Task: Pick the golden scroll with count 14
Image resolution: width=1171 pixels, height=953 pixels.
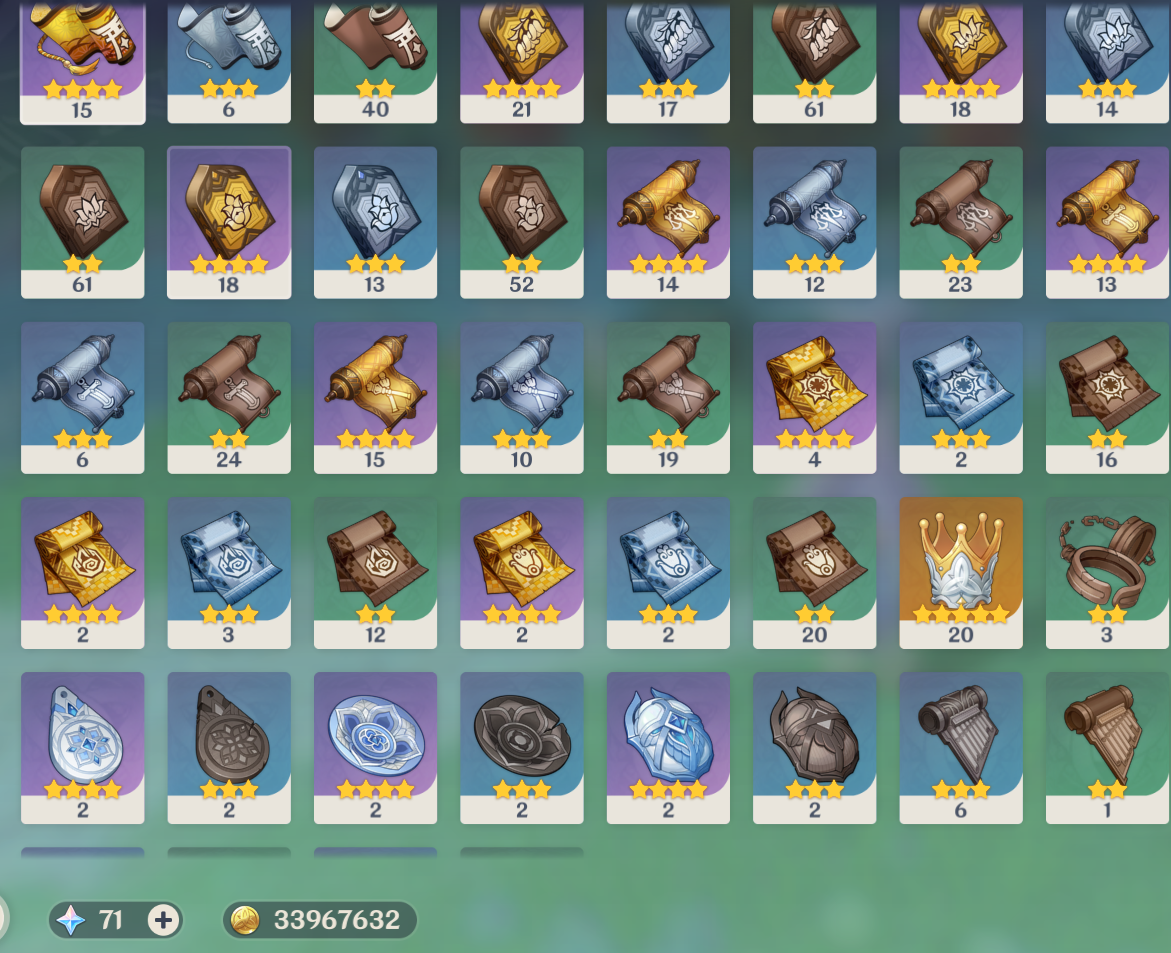Action: (668, 222)
